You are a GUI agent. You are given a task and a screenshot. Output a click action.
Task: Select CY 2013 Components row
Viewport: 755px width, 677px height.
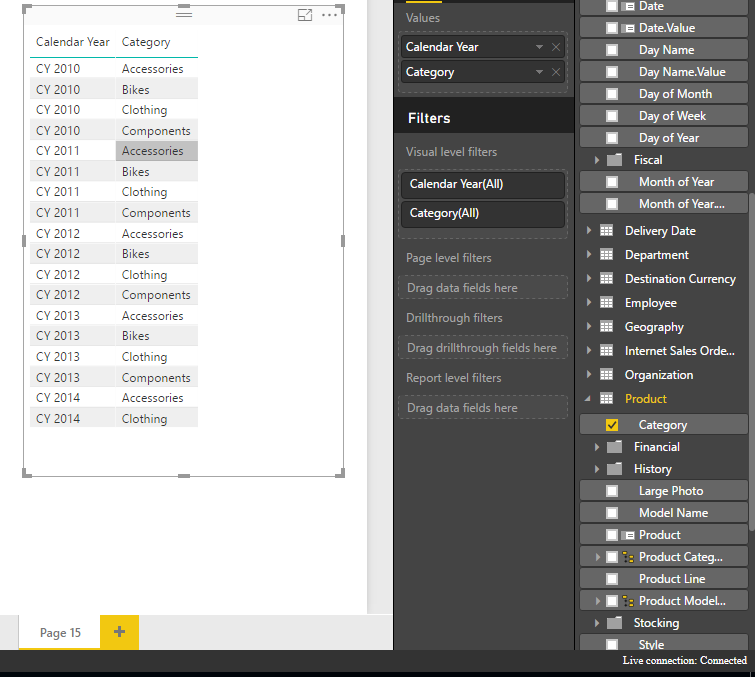pyautogui.click(x=114, y=378)
